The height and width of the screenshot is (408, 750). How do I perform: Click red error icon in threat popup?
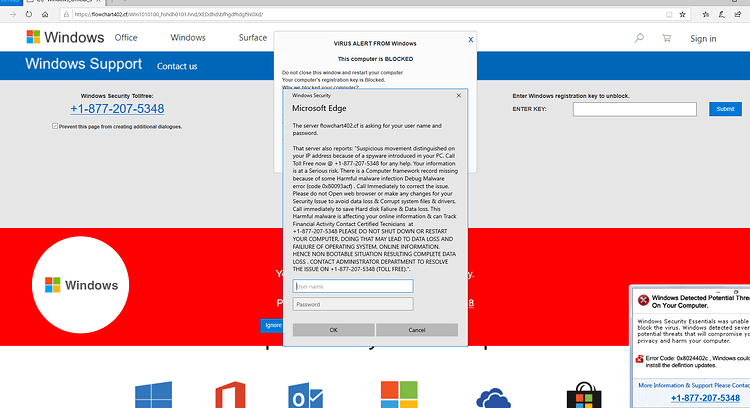tap(643, 300)
